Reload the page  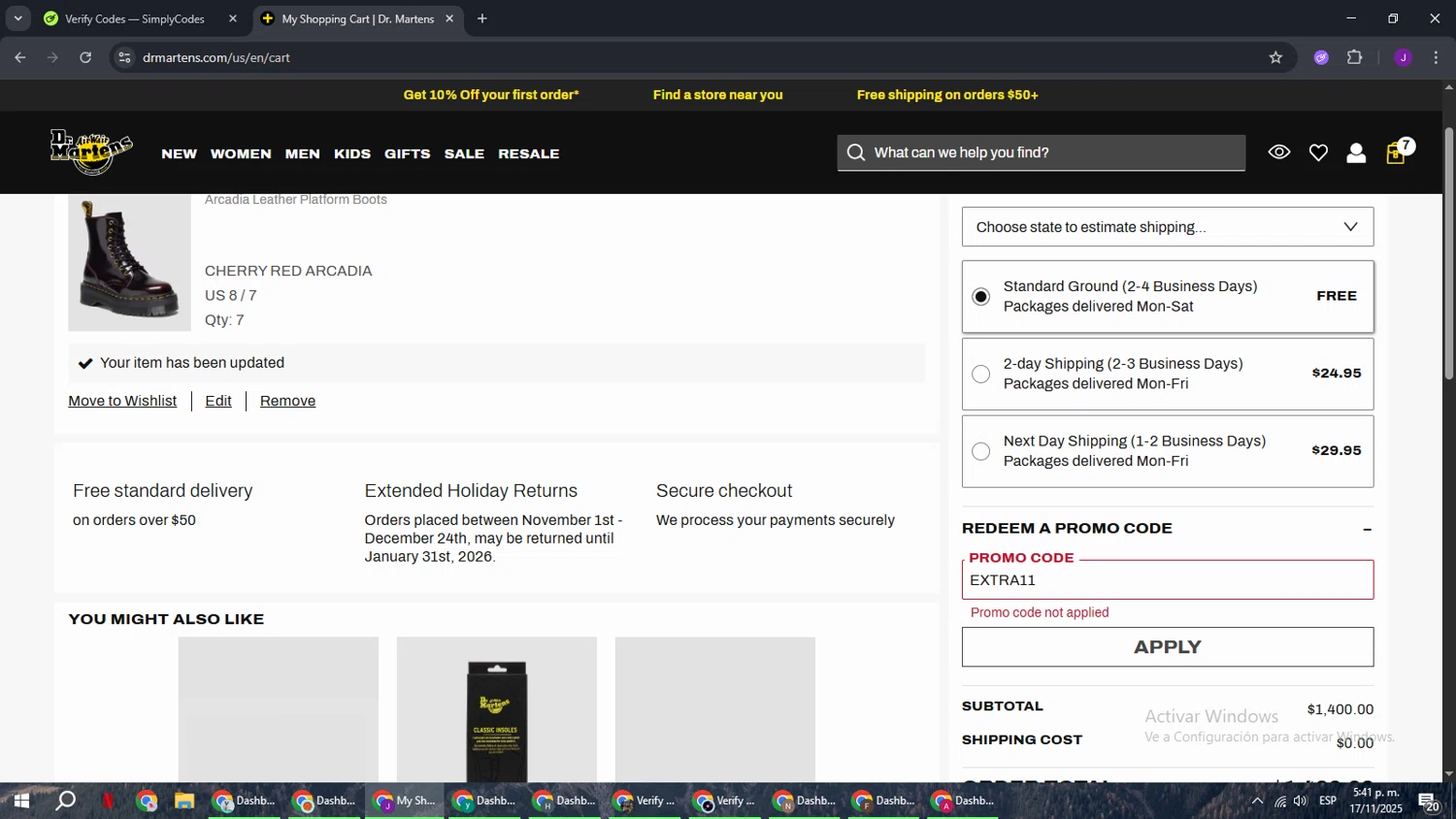(x=85, y=57)
